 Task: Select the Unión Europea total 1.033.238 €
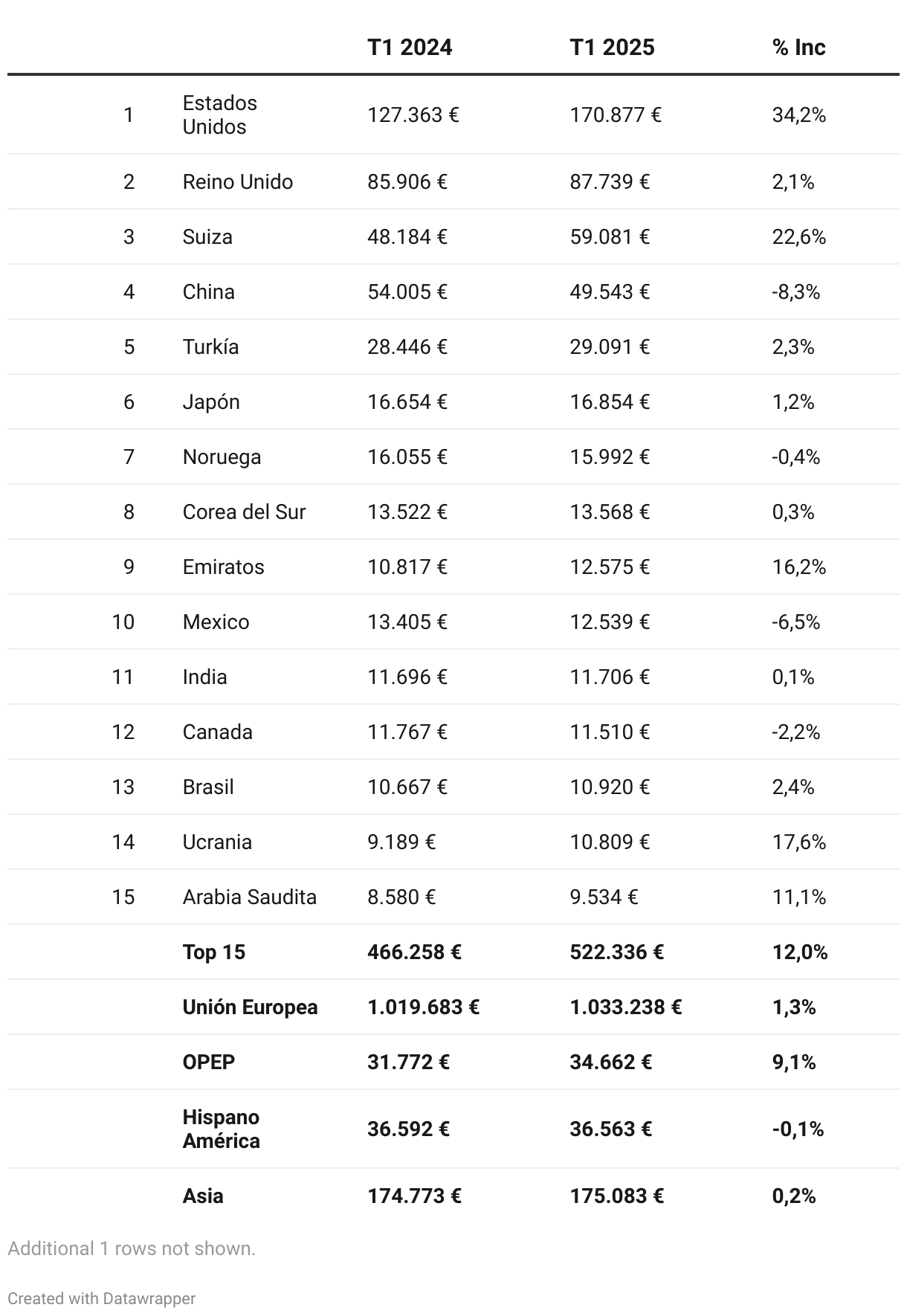click(x=625, y=1007)
